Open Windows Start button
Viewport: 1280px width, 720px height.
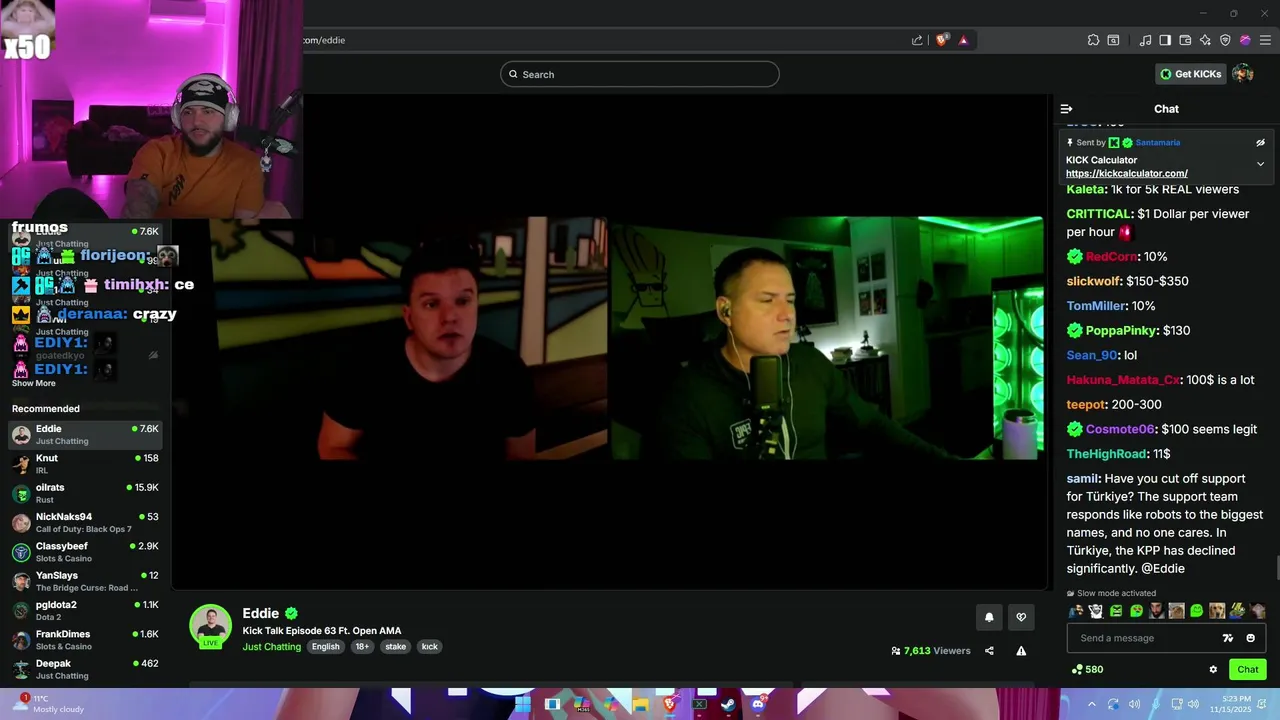click(x=523, y=704)
